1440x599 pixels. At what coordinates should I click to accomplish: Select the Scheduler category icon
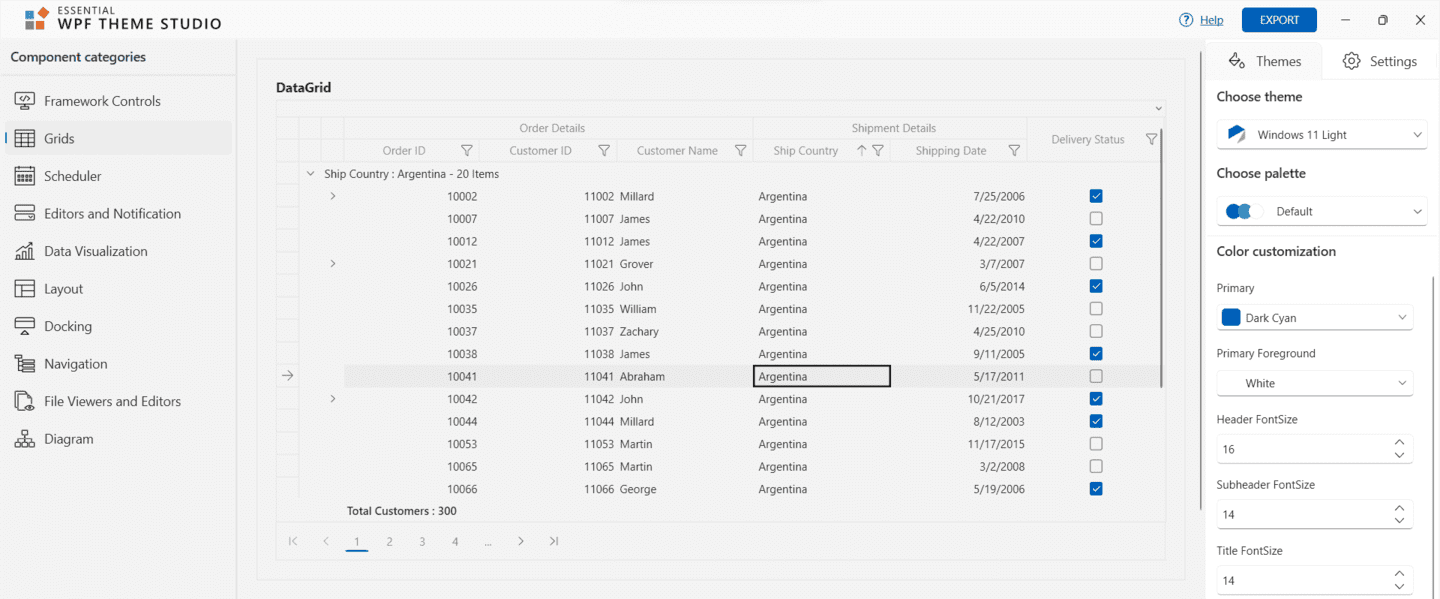(25, 176)
